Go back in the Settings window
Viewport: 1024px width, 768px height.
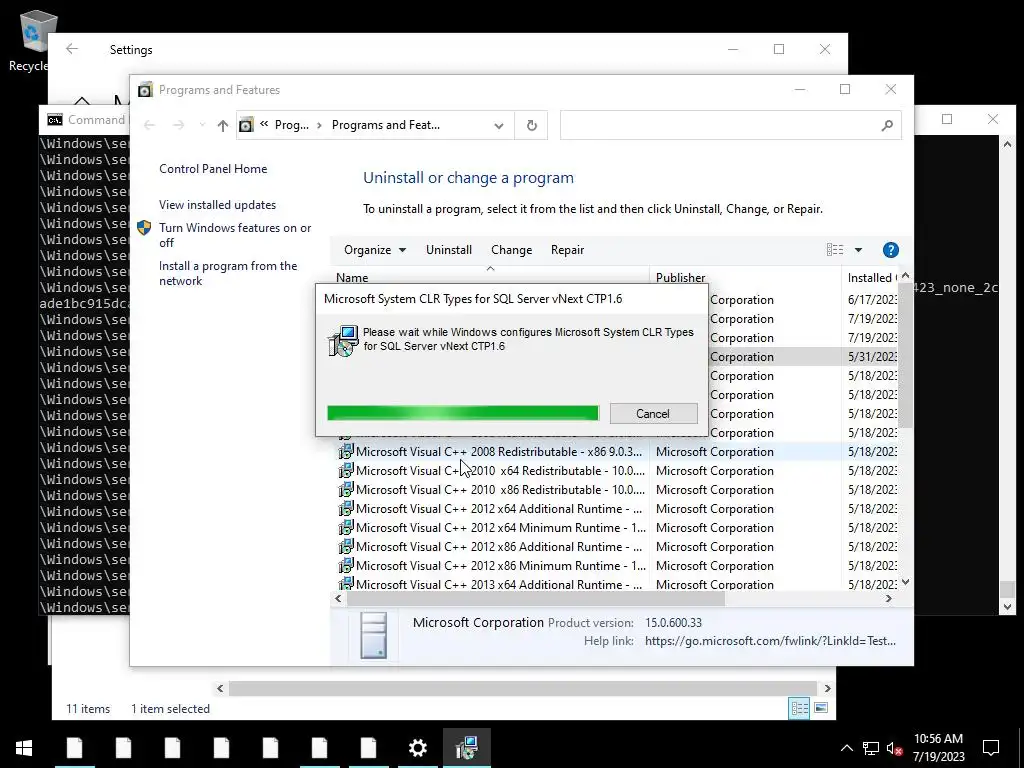[72, 49]
